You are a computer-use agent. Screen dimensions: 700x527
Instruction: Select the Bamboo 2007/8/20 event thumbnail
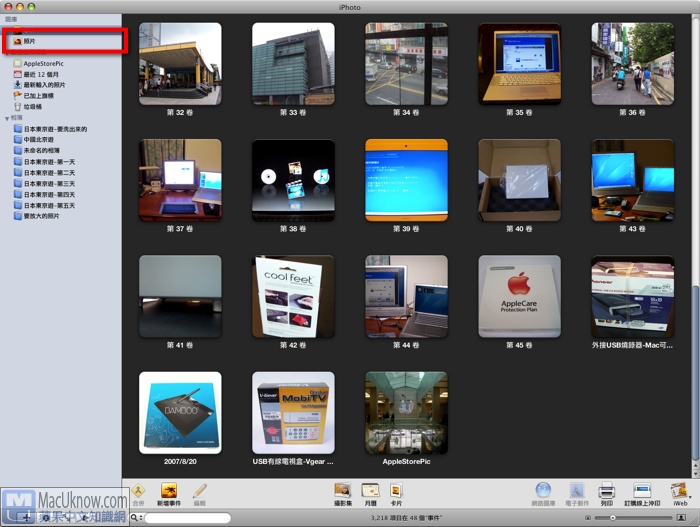click(x=180, y=413)
